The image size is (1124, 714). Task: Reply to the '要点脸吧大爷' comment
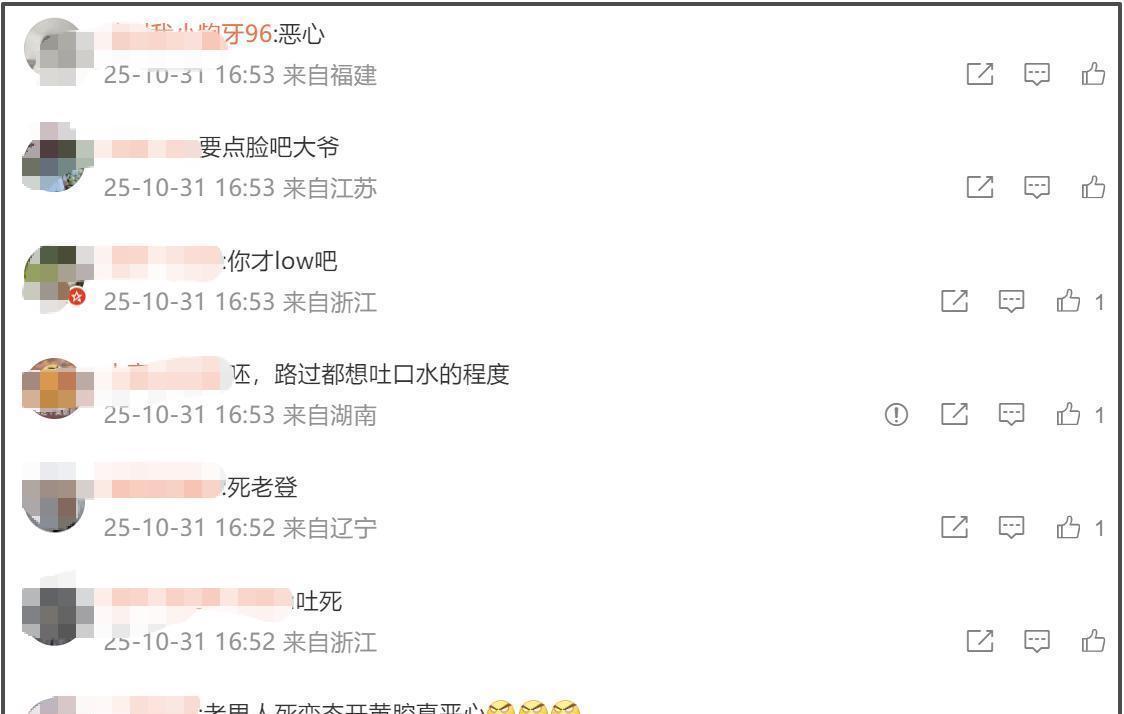click(1037, 188)
